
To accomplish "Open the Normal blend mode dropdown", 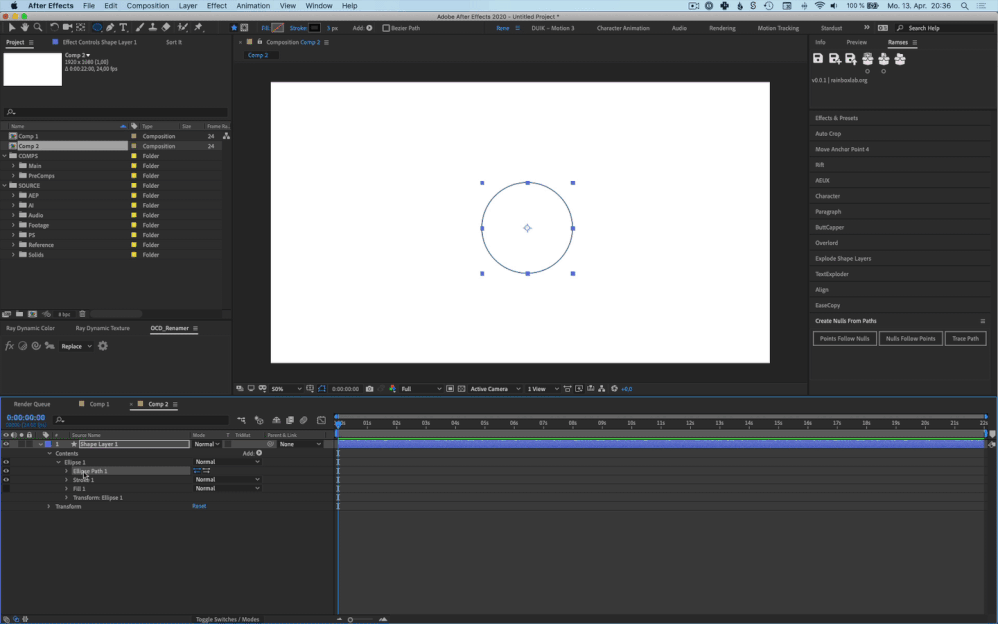I will [206, 444].
